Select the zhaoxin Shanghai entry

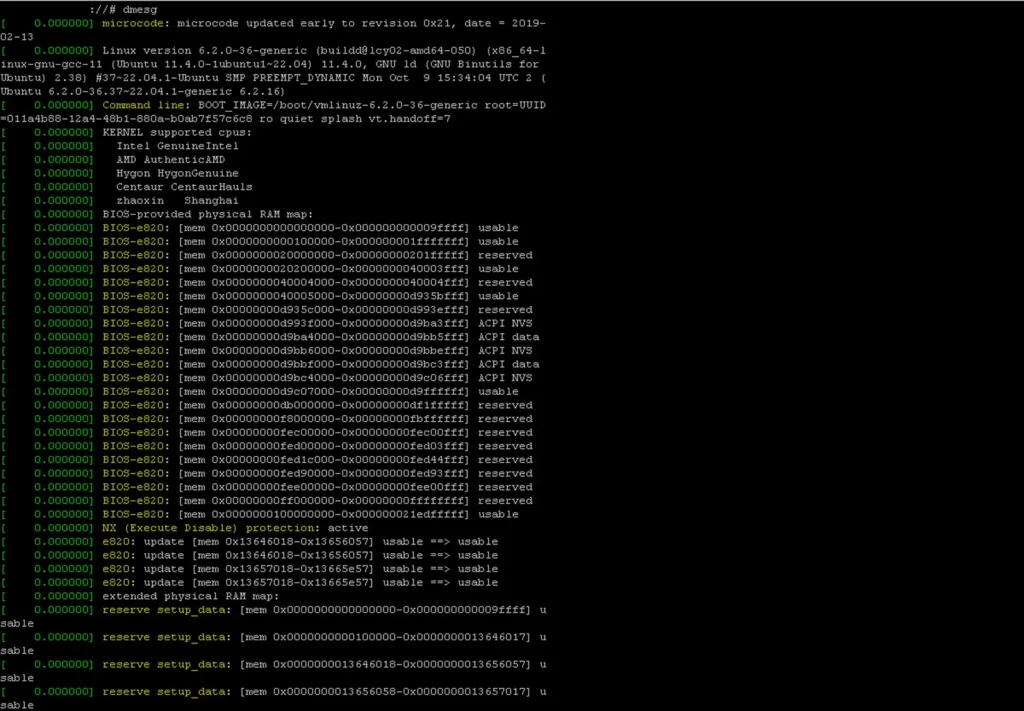point(177,201)
